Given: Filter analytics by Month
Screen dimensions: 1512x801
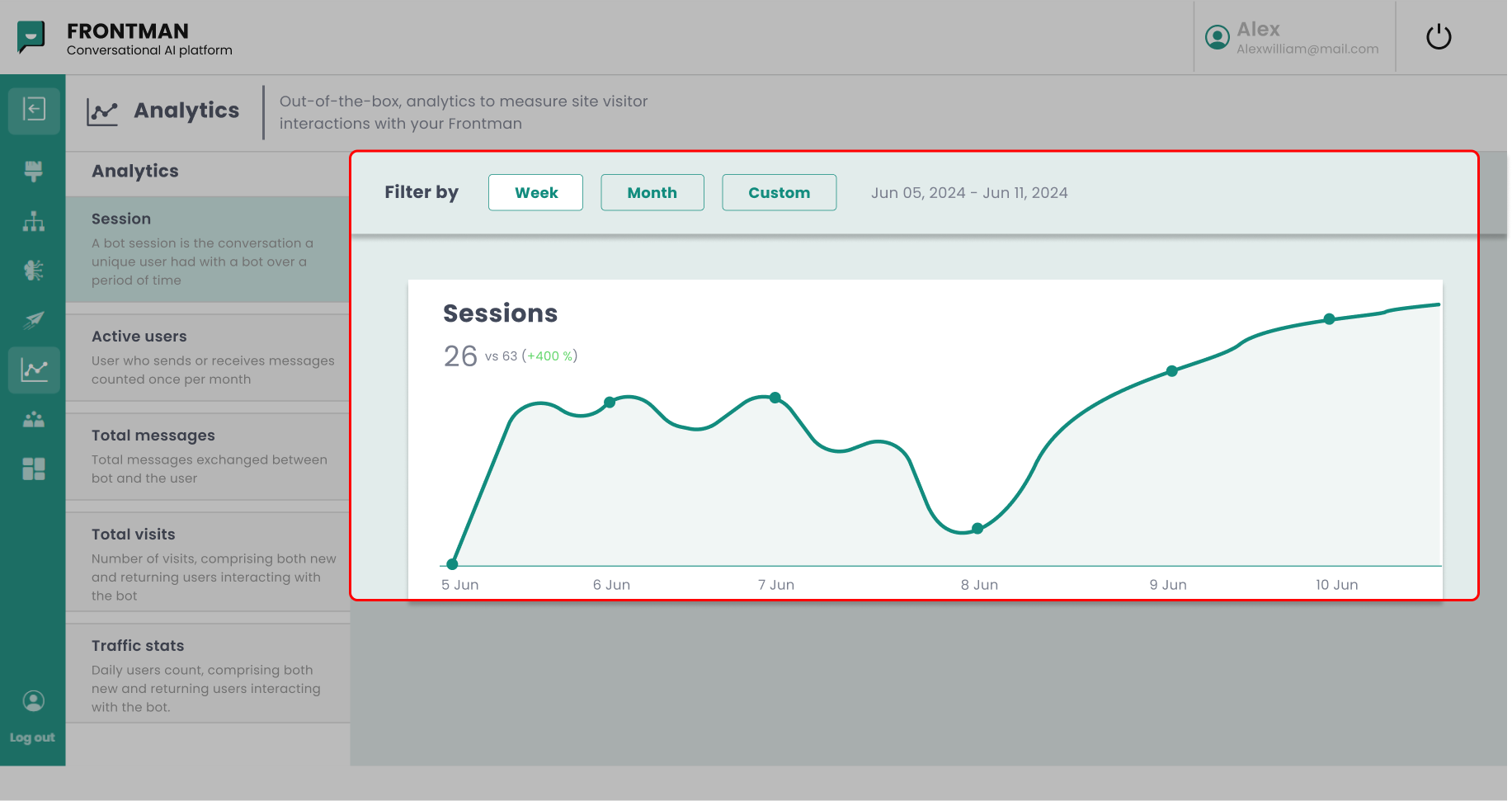Looking at the screenshot, I should click(652, 192).
